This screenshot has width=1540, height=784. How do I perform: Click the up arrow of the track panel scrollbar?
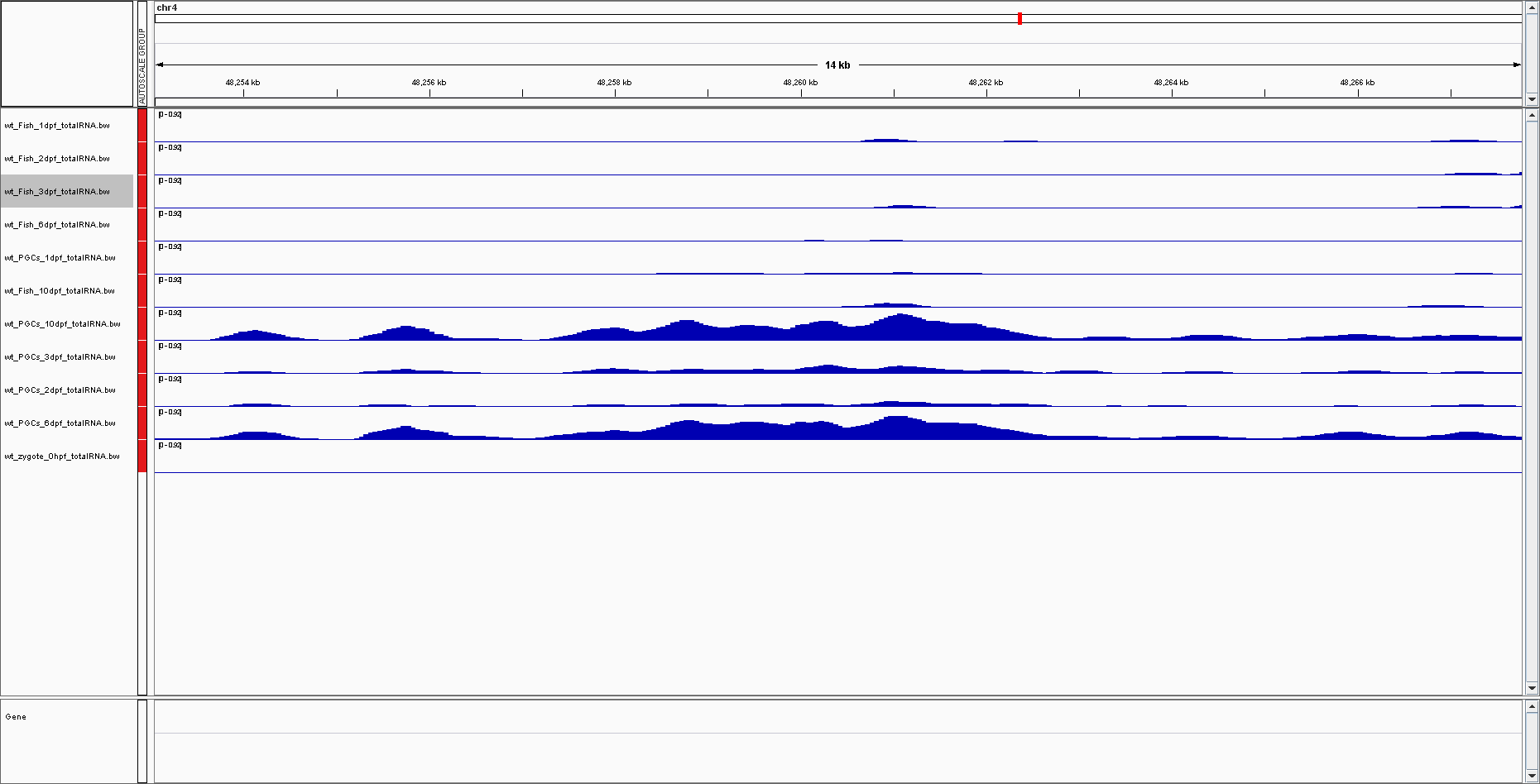[1530, 117]
